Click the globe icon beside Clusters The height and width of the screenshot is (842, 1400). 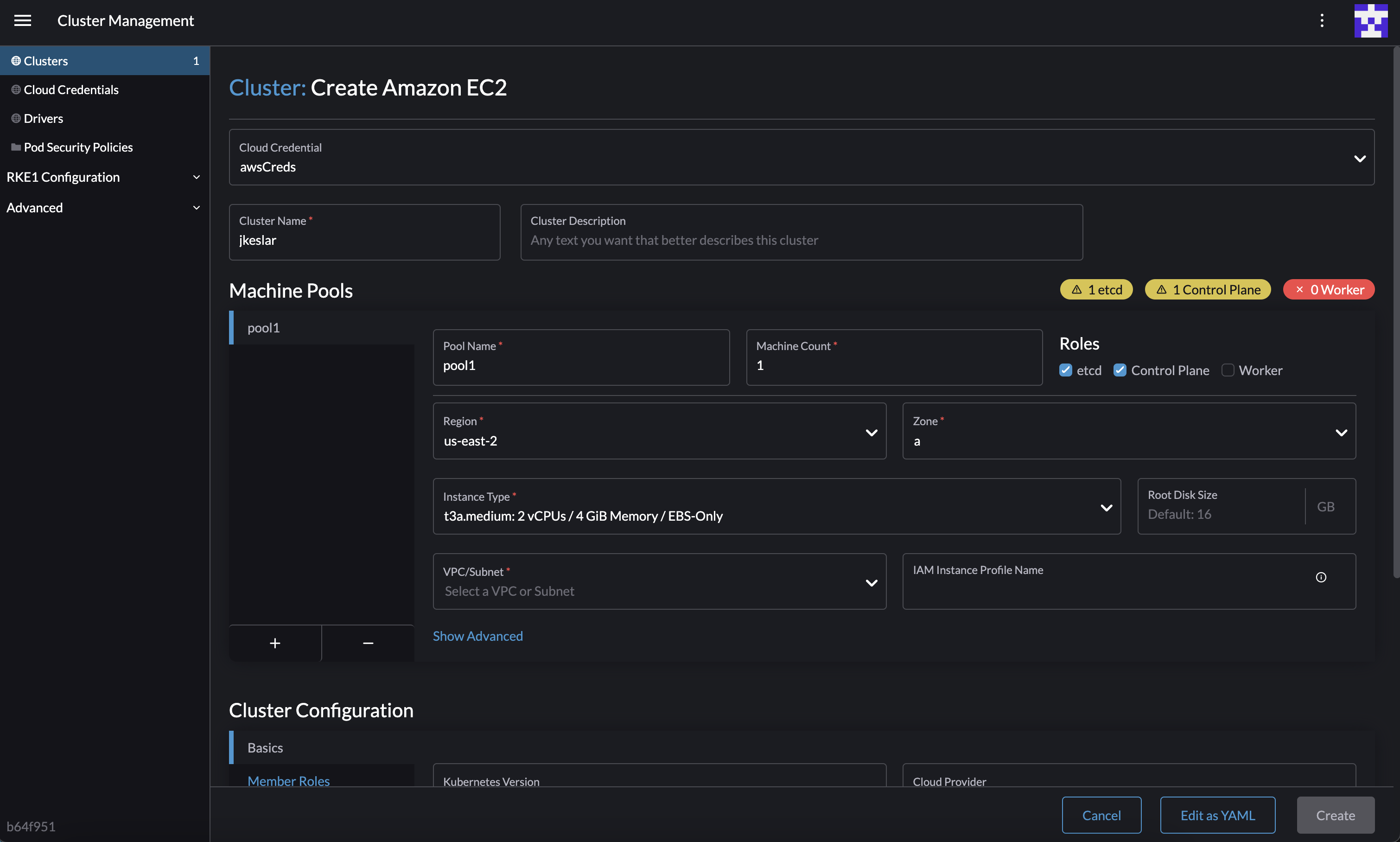pyautogui.click(x=15, y=60)
